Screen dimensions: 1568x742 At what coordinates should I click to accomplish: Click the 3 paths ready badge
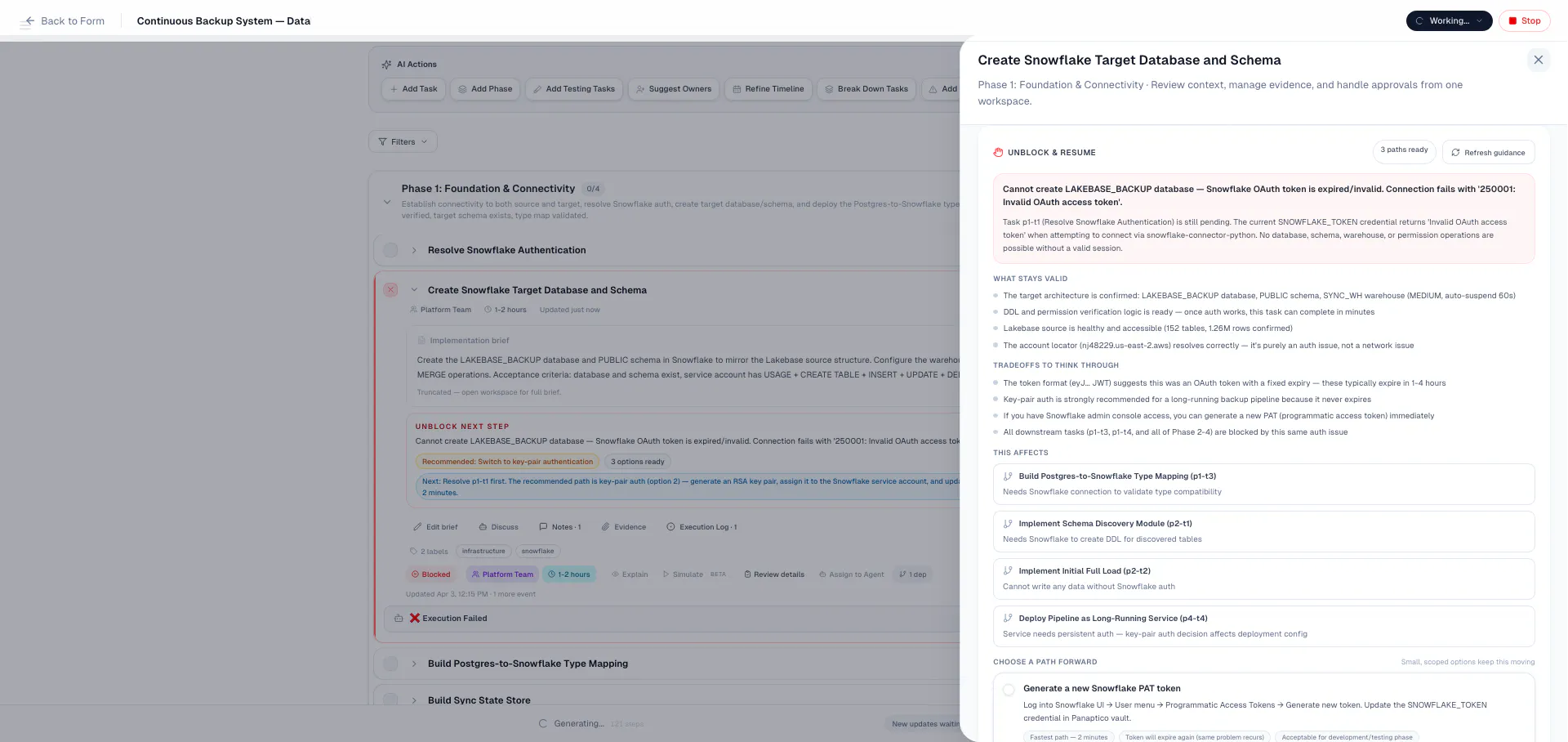tap(1404, 150)
